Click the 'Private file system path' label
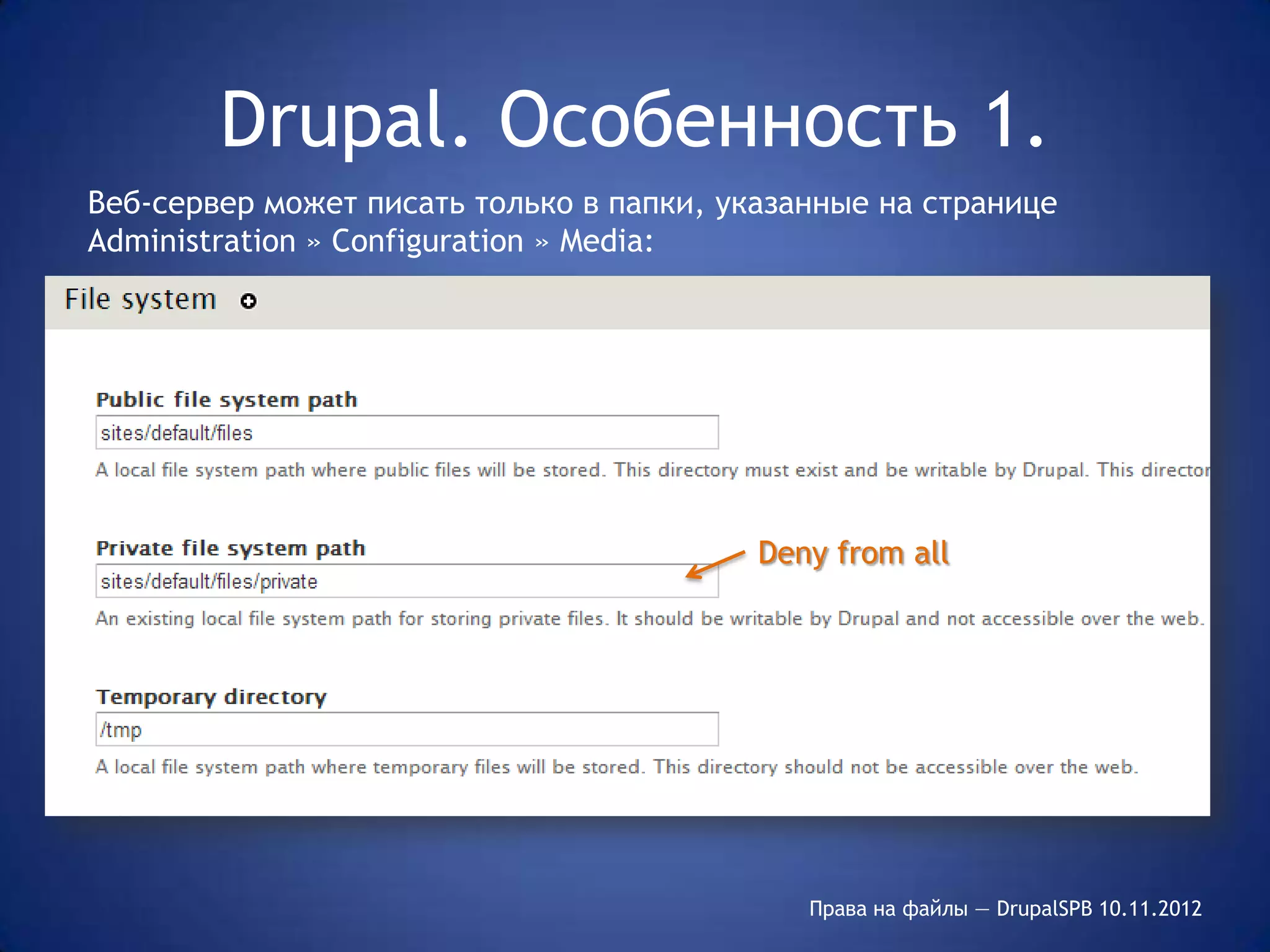Image resolution: width=1270 pixels, height=952 pixels. (x=231, y=549)
